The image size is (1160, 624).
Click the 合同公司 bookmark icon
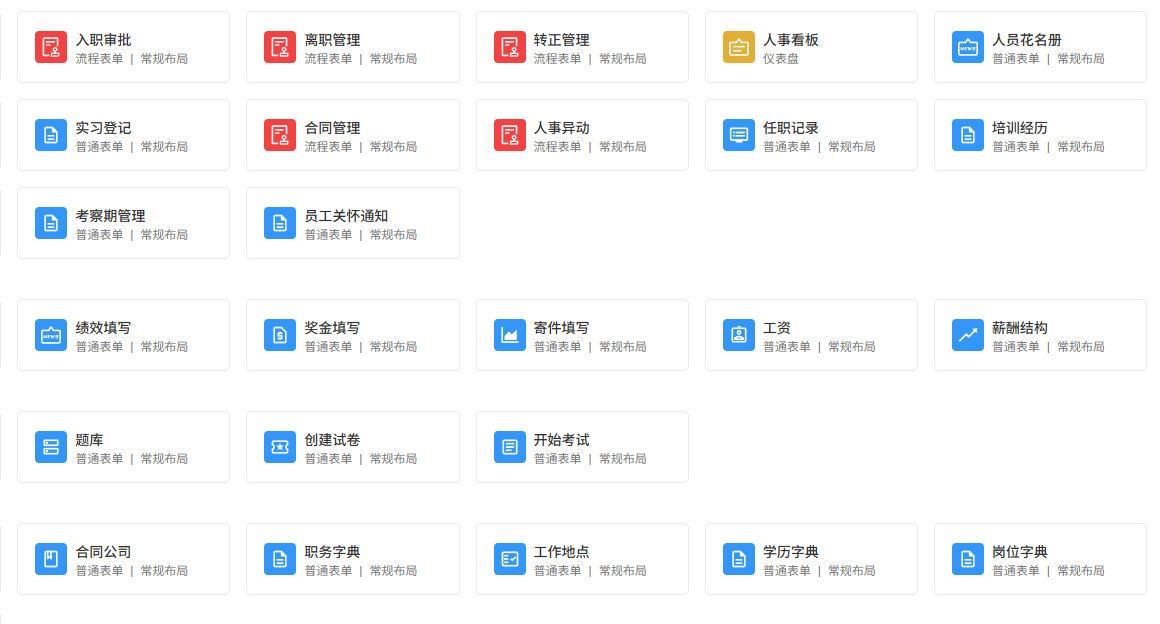pyautogui.click(x=51, y=559)
